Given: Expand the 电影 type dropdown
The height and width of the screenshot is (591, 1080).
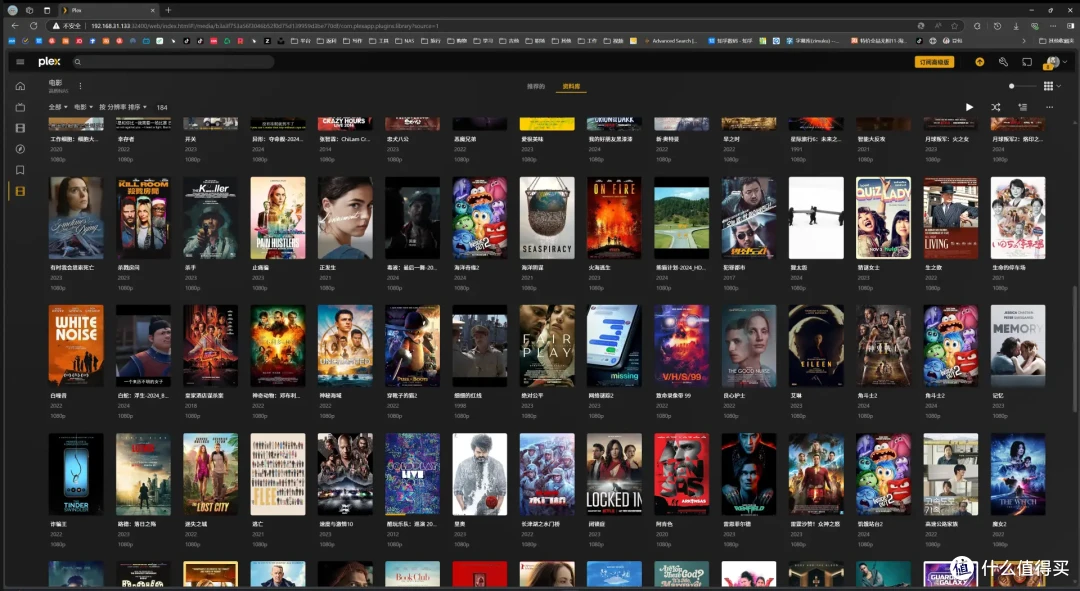Looking at the screenshot, I should [x=83, y=107].
